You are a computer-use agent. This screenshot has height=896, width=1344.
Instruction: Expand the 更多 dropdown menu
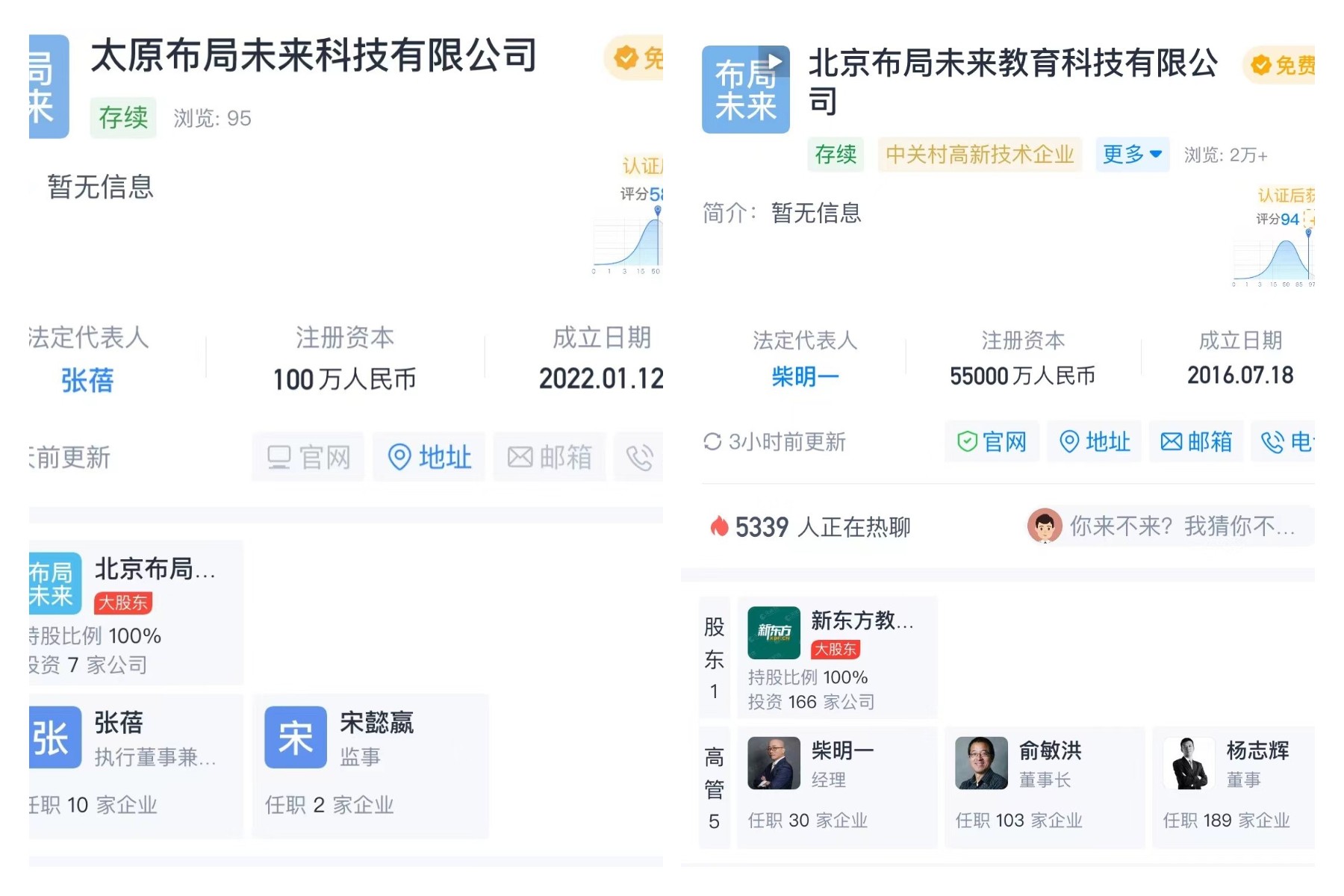1131,155
